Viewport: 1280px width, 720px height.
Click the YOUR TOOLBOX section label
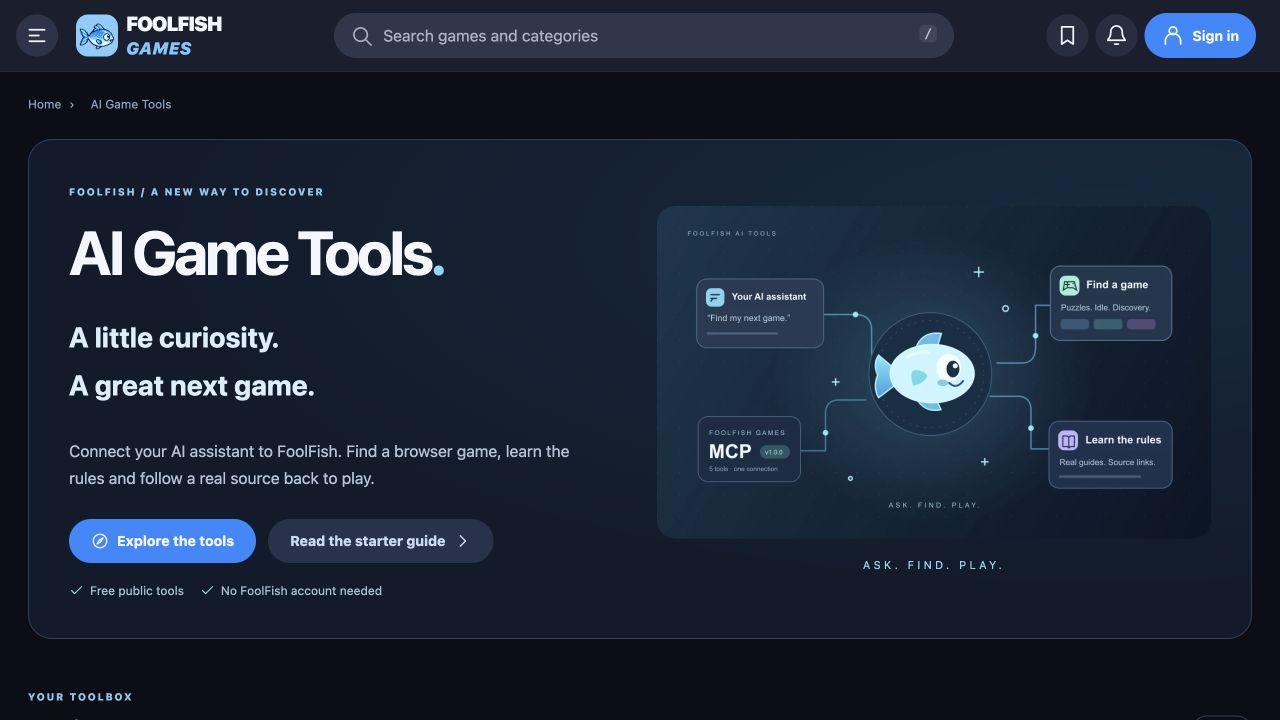tap(80, 697)
